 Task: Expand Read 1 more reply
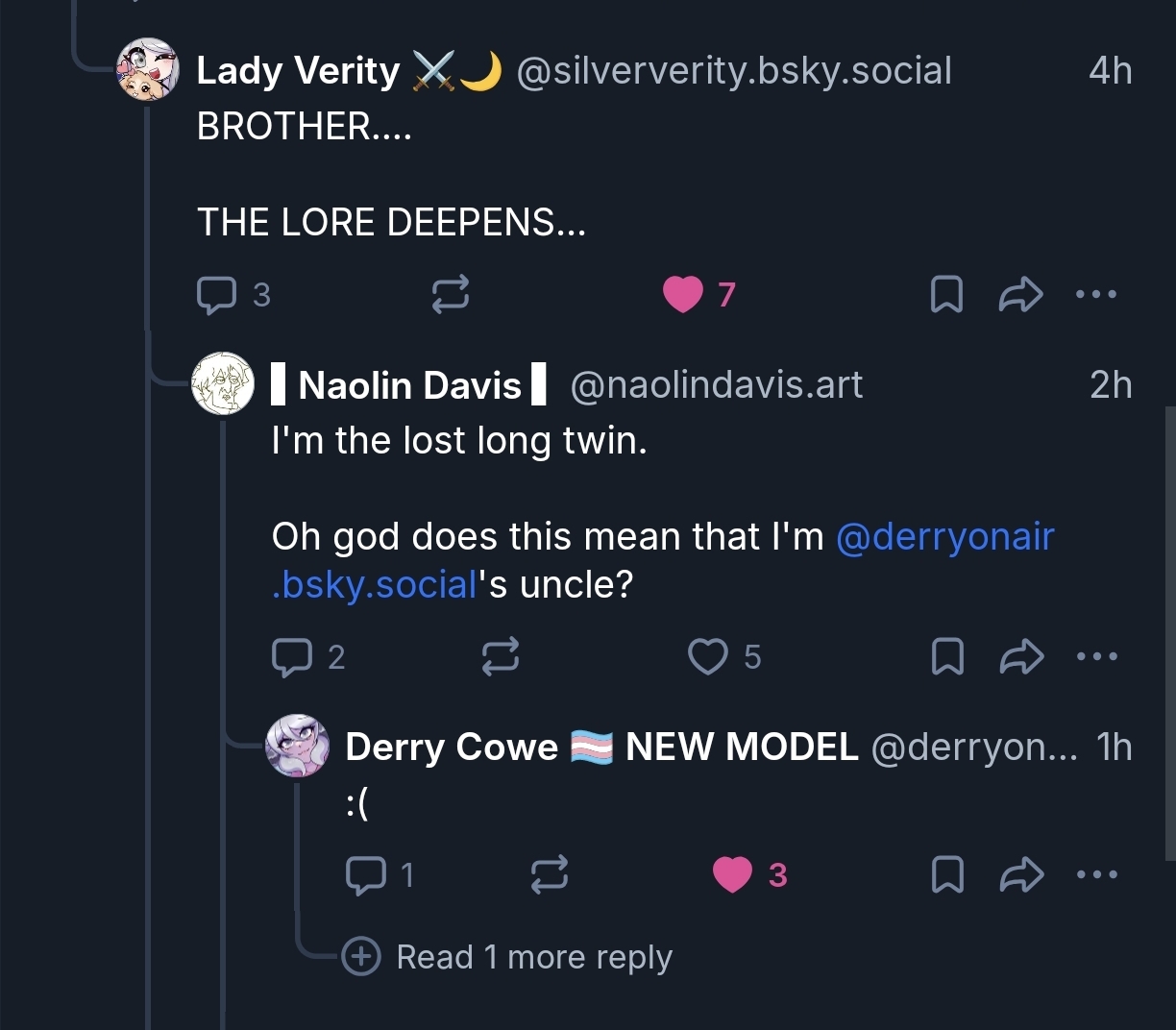click(x=533, y=957)
